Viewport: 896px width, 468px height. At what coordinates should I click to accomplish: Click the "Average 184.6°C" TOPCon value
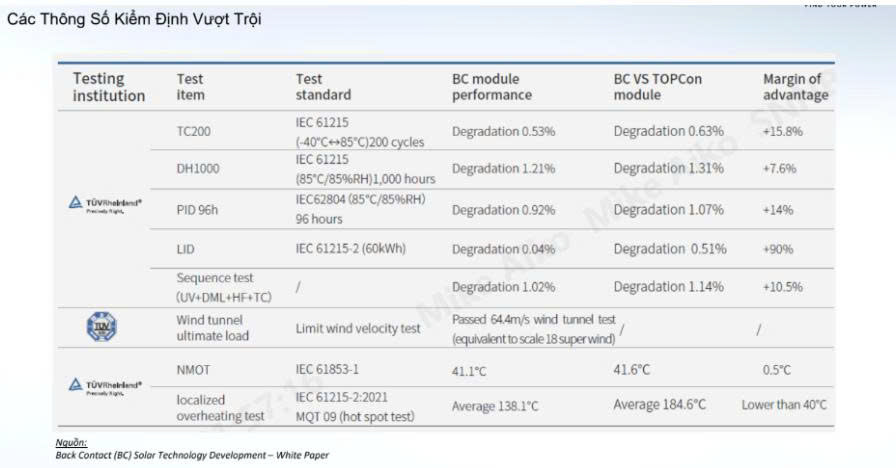tap(659, 405)
